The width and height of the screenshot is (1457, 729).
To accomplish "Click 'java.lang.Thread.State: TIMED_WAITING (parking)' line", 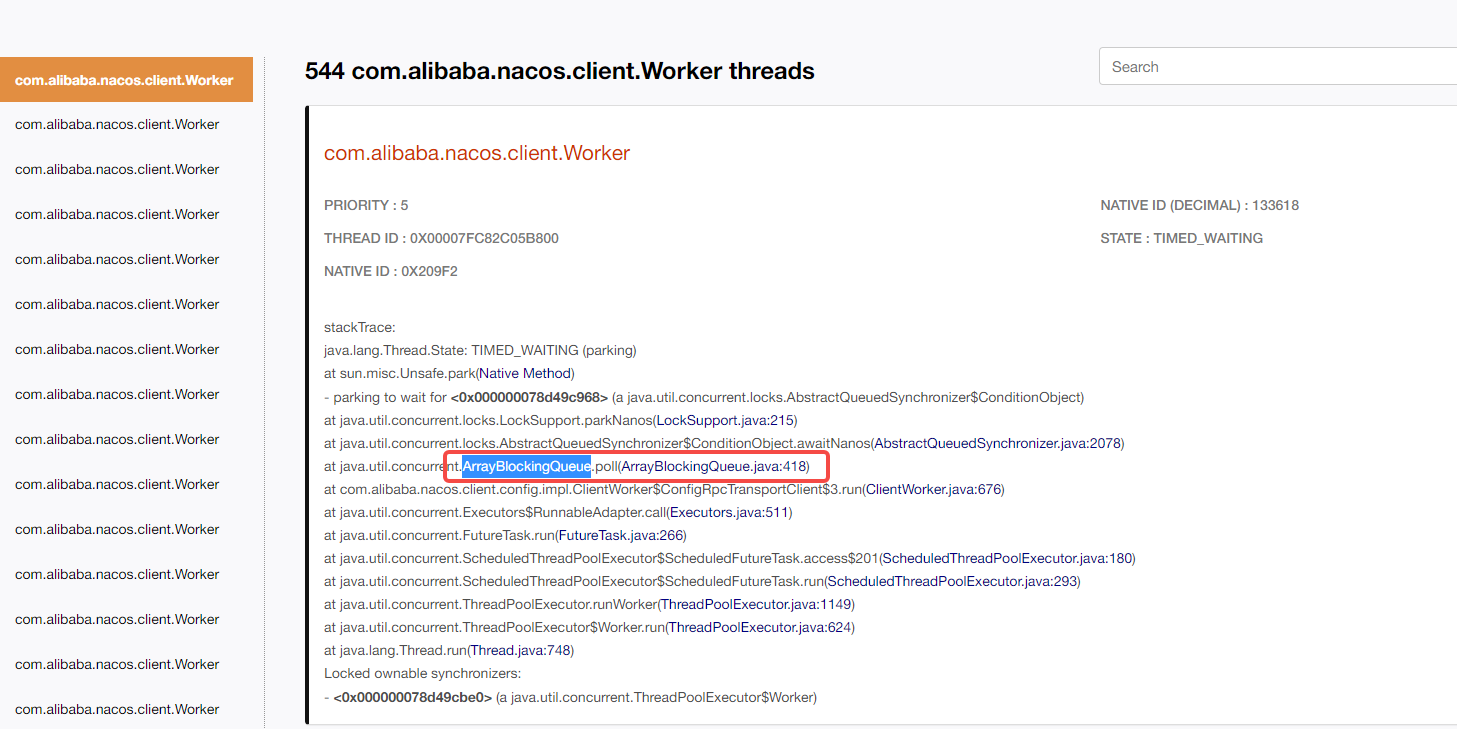I will (x=480, y=350).
